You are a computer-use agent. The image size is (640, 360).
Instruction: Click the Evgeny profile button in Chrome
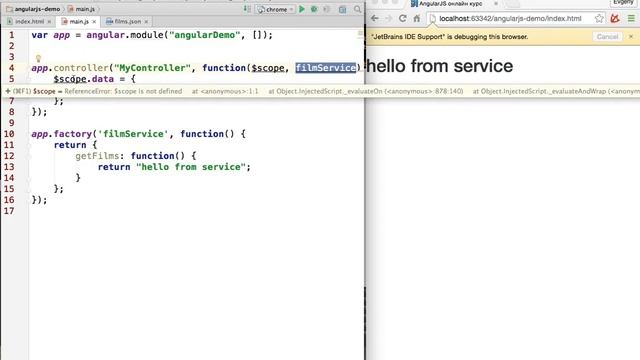click(623, 3)
